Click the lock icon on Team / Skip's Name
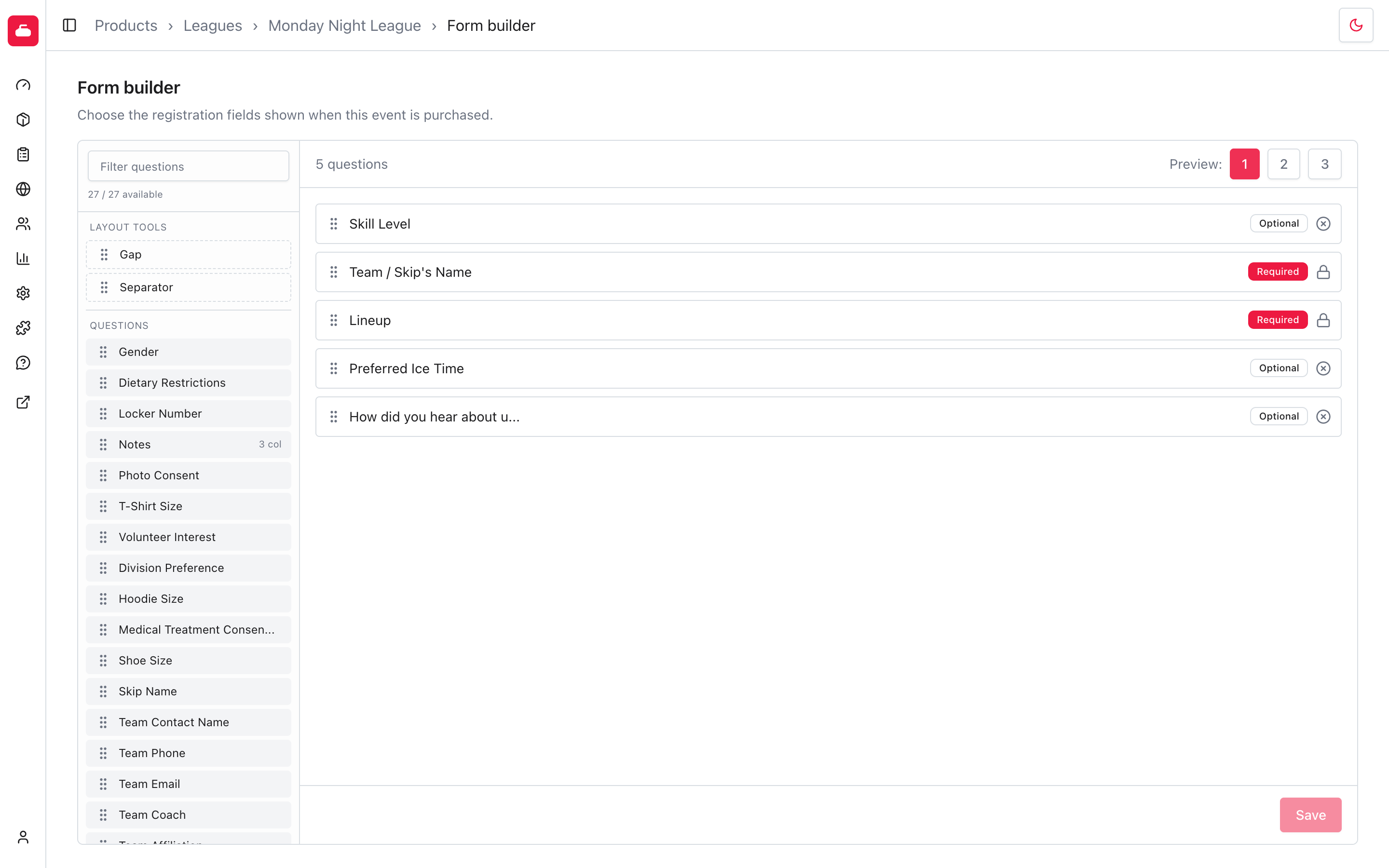Image resolution: width=1389 pixels, height=868 pixels. point(1323,272)
